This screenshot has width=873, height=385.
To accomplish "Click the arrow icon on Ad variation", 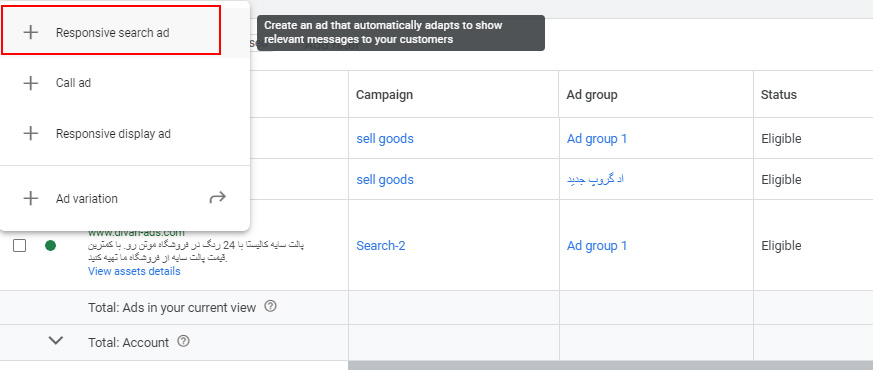I will [218, 197].
